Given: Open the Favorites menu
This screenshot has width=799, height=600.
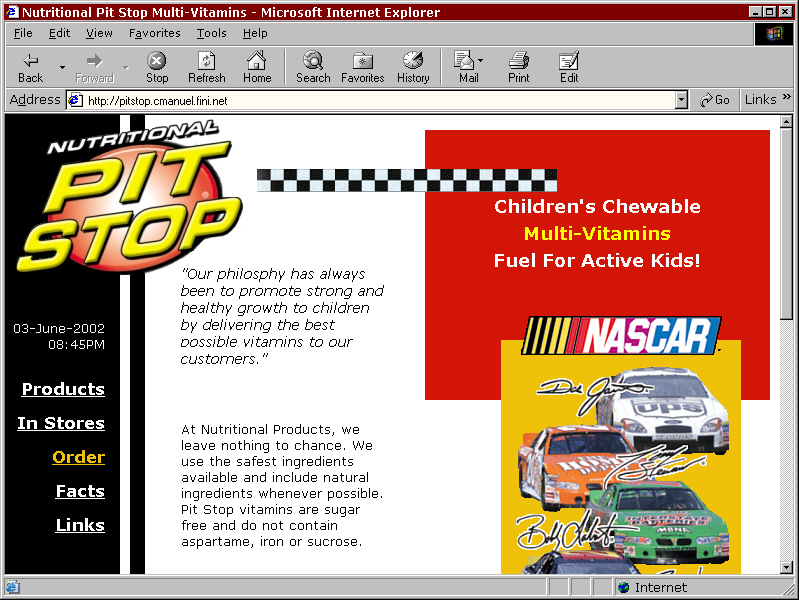Looking at the screenshot, I should 154,33.
